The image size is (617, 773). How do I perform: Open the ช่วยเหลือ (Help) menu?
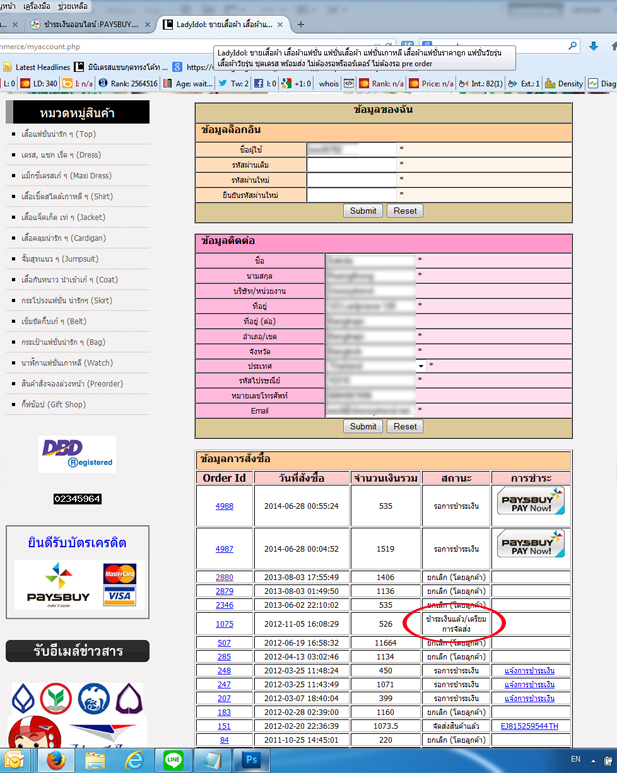[x=72, y=6]
